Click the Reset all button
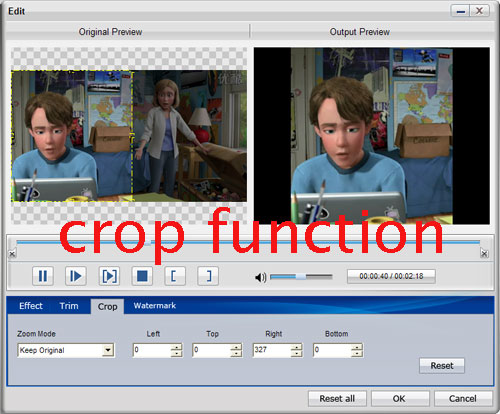The width and height of the screenshot is (500, 414). tap(337, 398)
